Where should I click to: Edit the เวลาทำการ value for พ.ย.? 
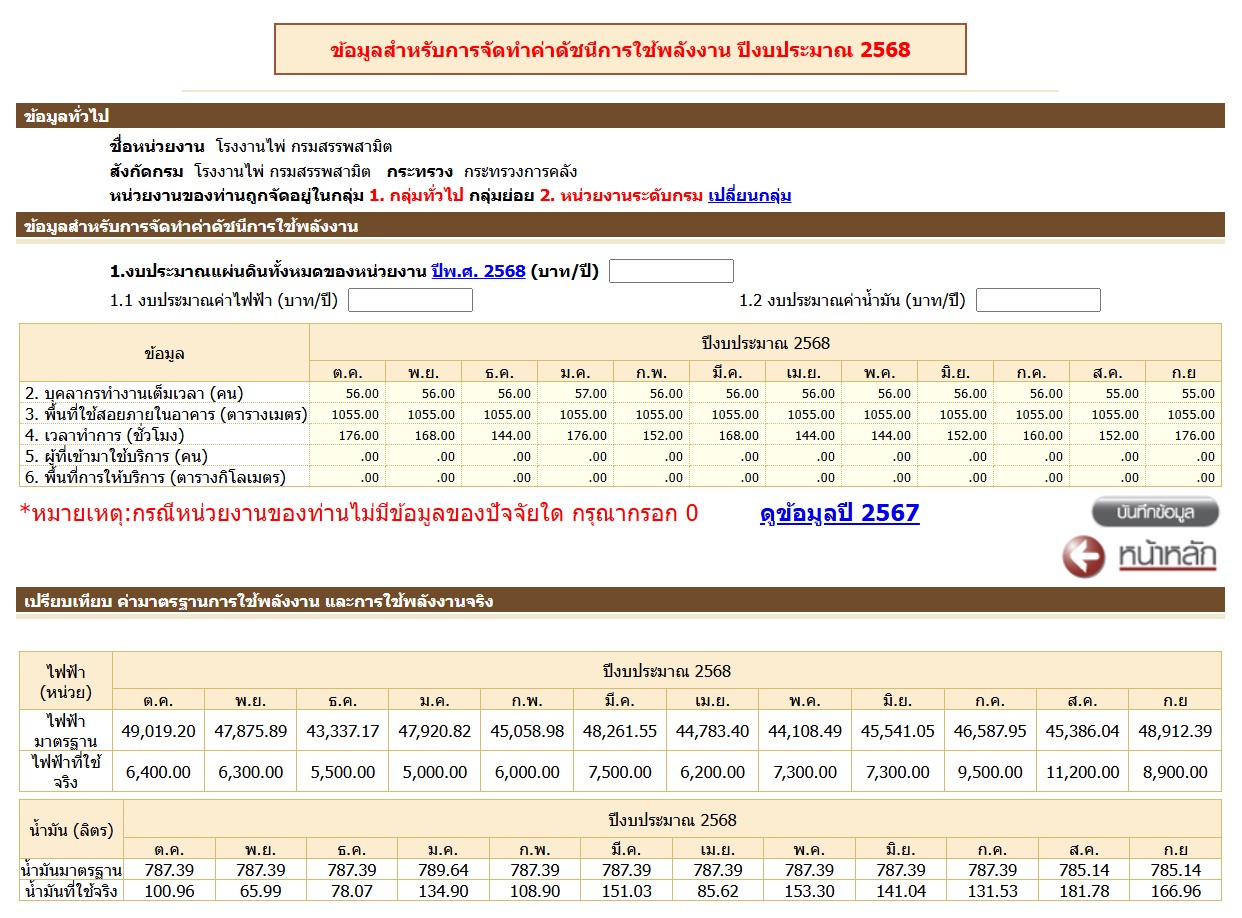coord(424,435)
